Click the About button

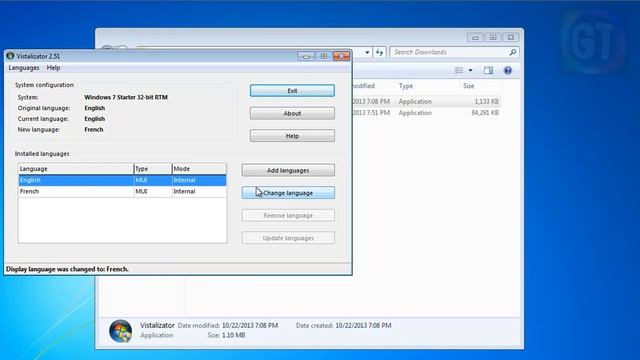[292, 113]
